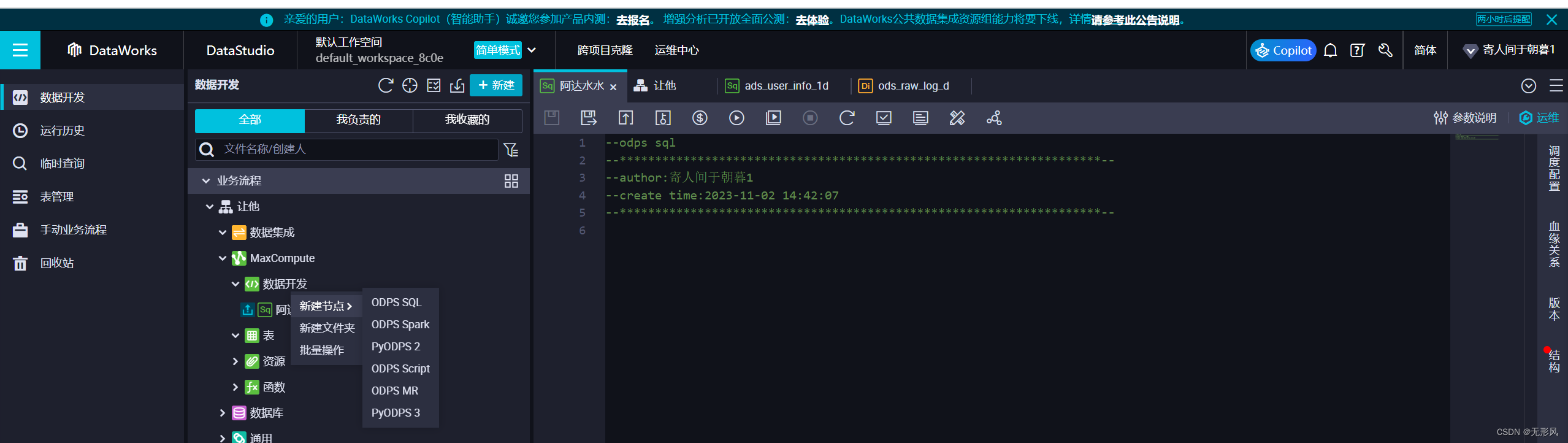Click the filter icon beside the search field
Screen dimensions: 1568x443
pyautogui.click(x=511, y=150)
